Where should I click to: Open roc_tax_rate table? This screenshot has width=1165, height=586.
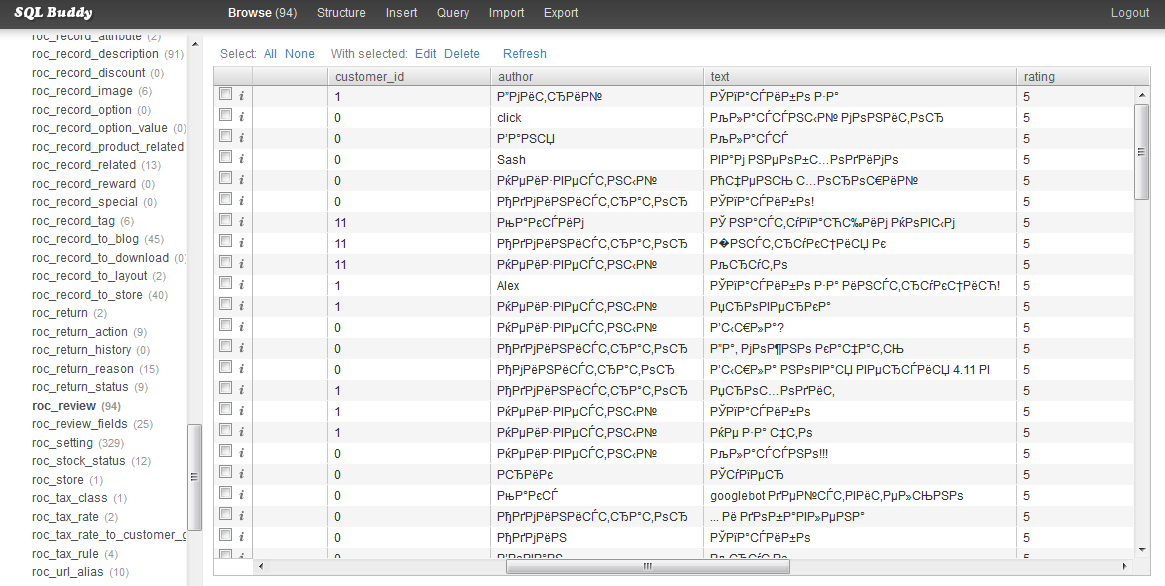(65, 517)
